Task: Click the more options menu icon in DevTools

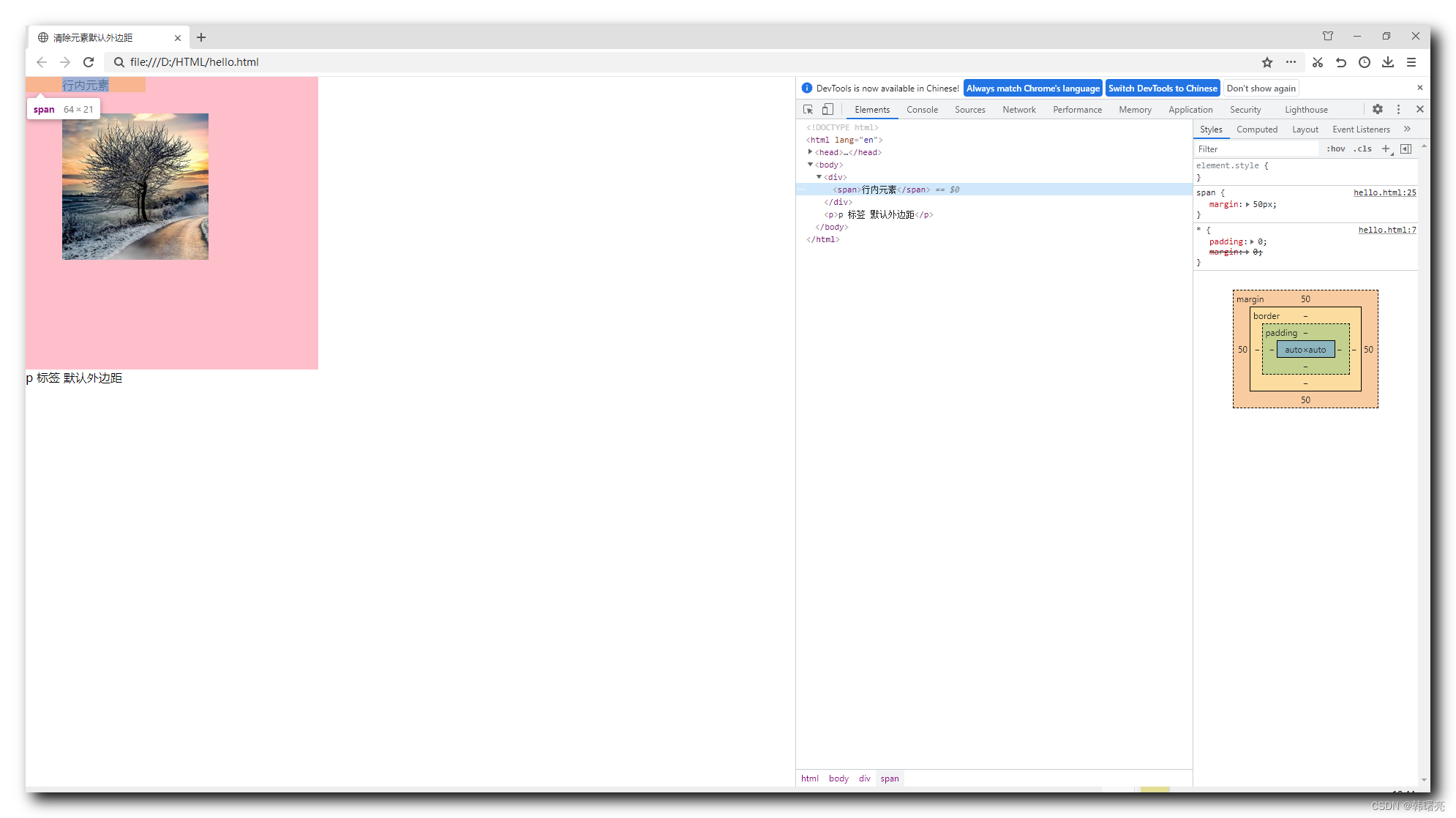Action: tap(1398, 109)
